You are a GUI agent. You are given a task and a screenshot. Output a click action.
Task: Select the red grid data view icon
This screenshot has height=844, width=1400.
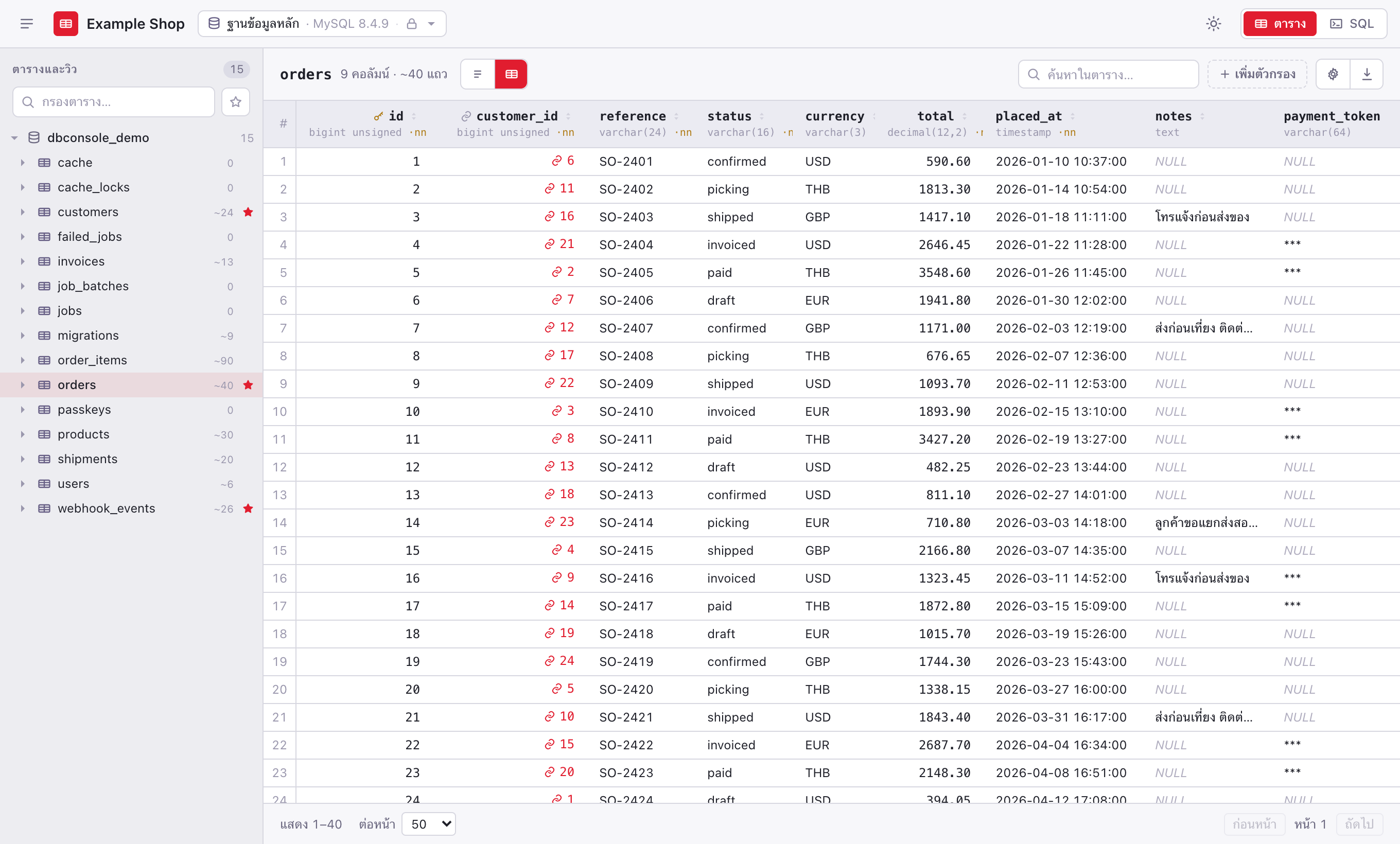tap(511, 74)
